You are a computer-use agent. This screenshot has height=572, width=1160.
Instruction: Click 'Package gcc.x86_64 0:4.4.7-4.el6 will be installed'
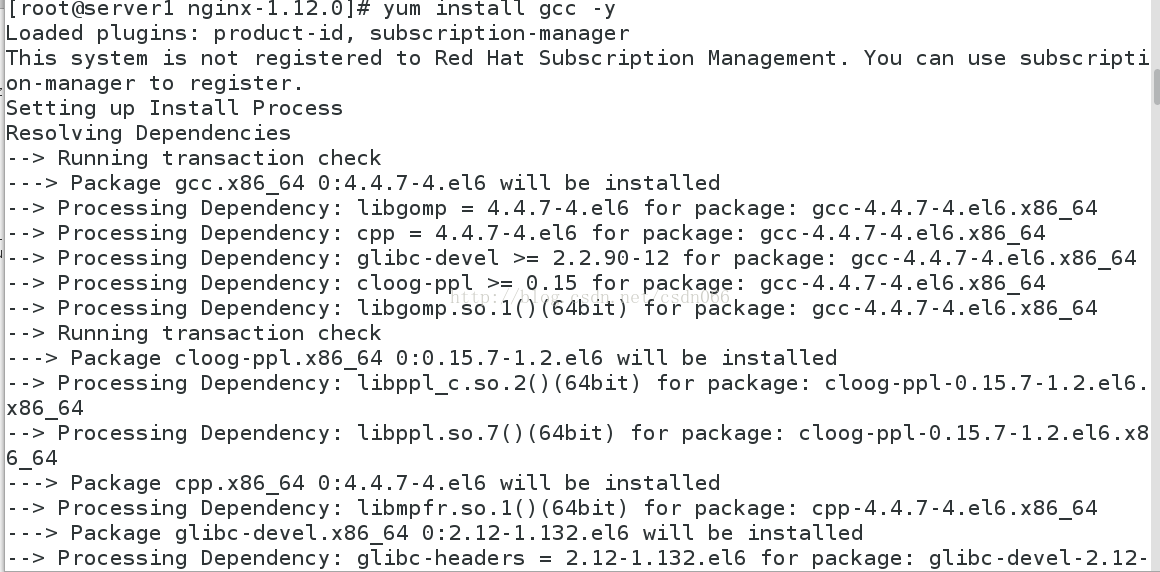point(363,184)
